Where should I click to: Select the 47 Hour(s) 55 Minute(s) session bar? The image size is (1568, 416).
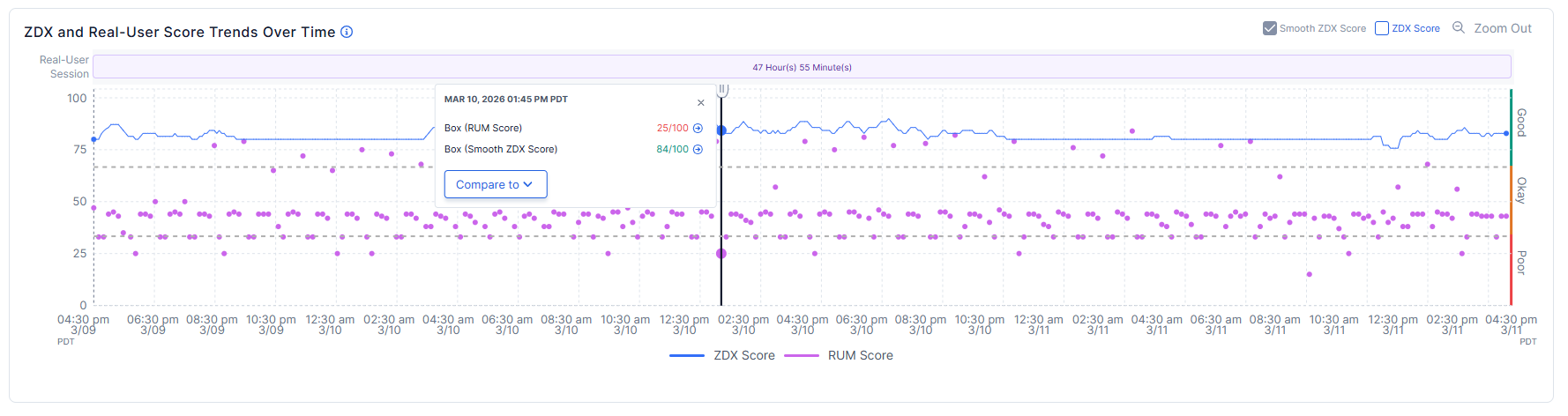tap(803, 66)
